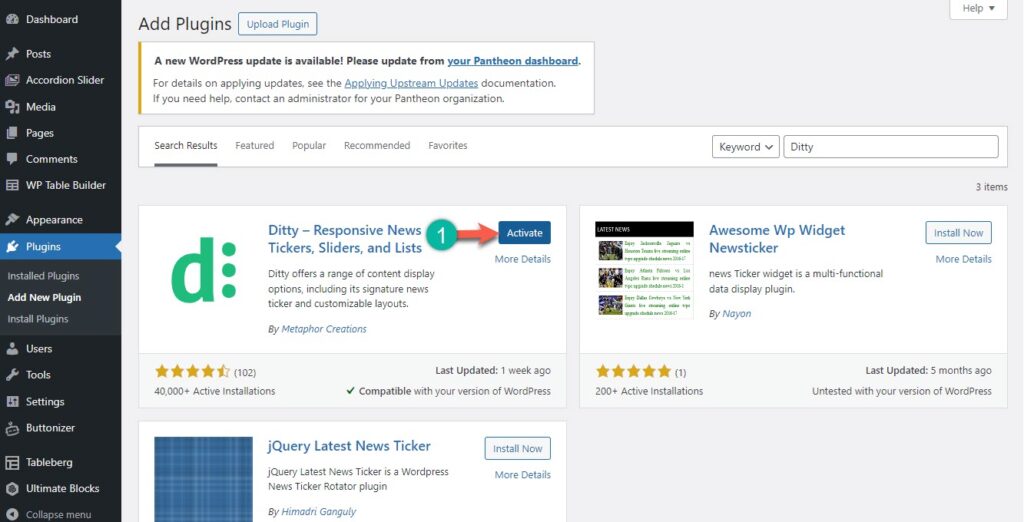The width and height of the screenshot is (1024, 522).
Task: Click the Collapse menu label
Action: pos(59,515)
